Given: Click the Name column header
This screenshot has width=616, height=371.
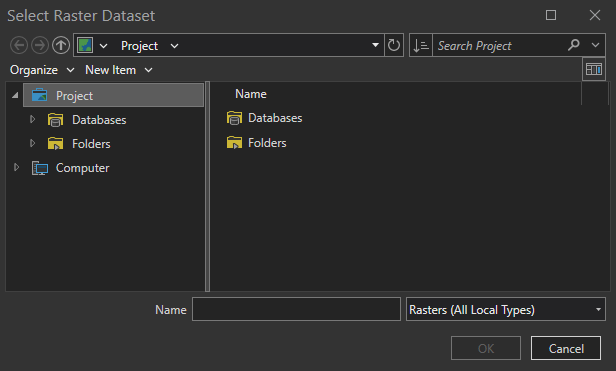Looking at the screenshot, I should click(251, 94).
